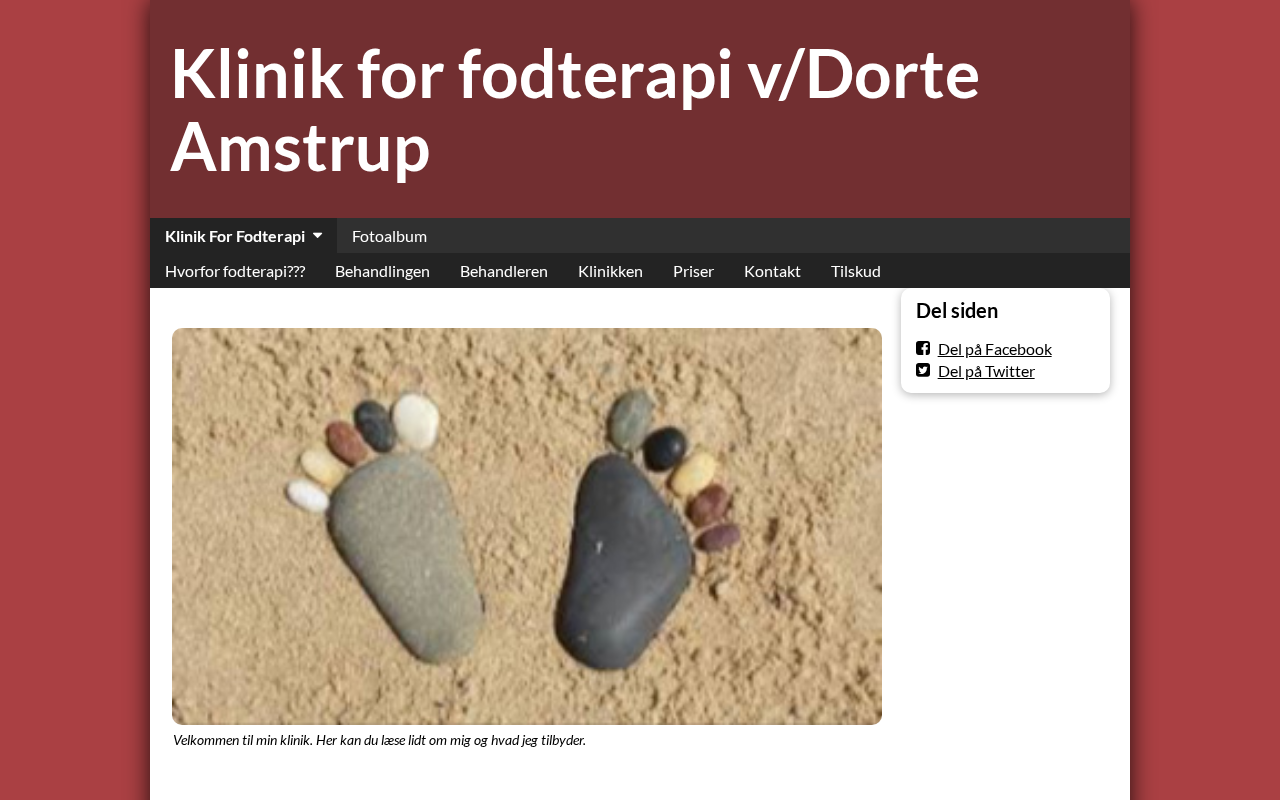Go to the Kontakt page

772,271
